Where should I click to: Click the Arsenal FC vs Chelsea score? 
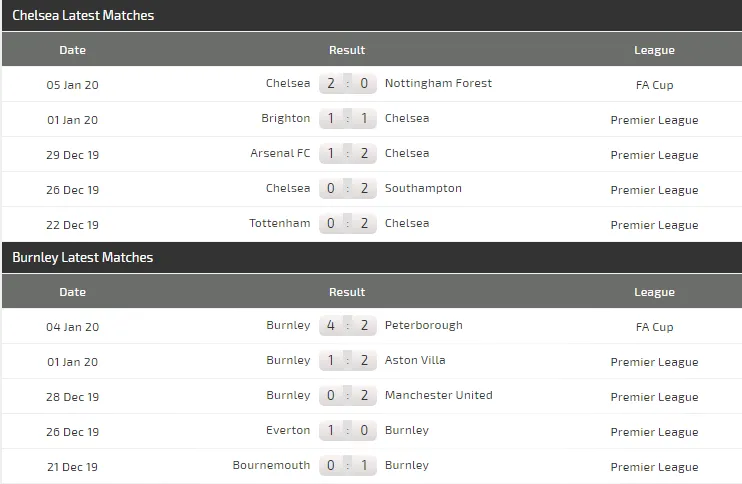pyautogui.click(x=347, y=153)
